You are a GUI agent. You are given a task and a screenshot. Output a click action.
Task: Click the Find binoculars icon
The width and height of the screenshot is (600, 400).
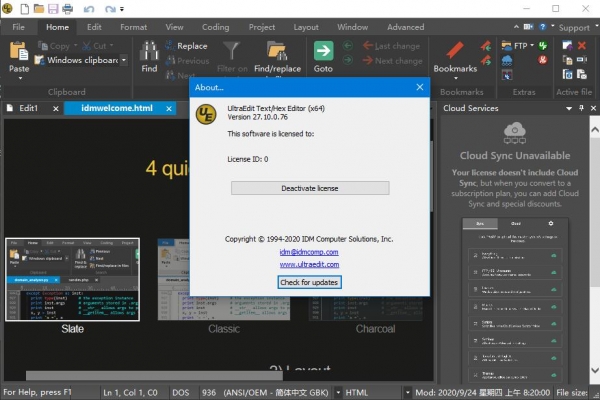coord(149,51)
